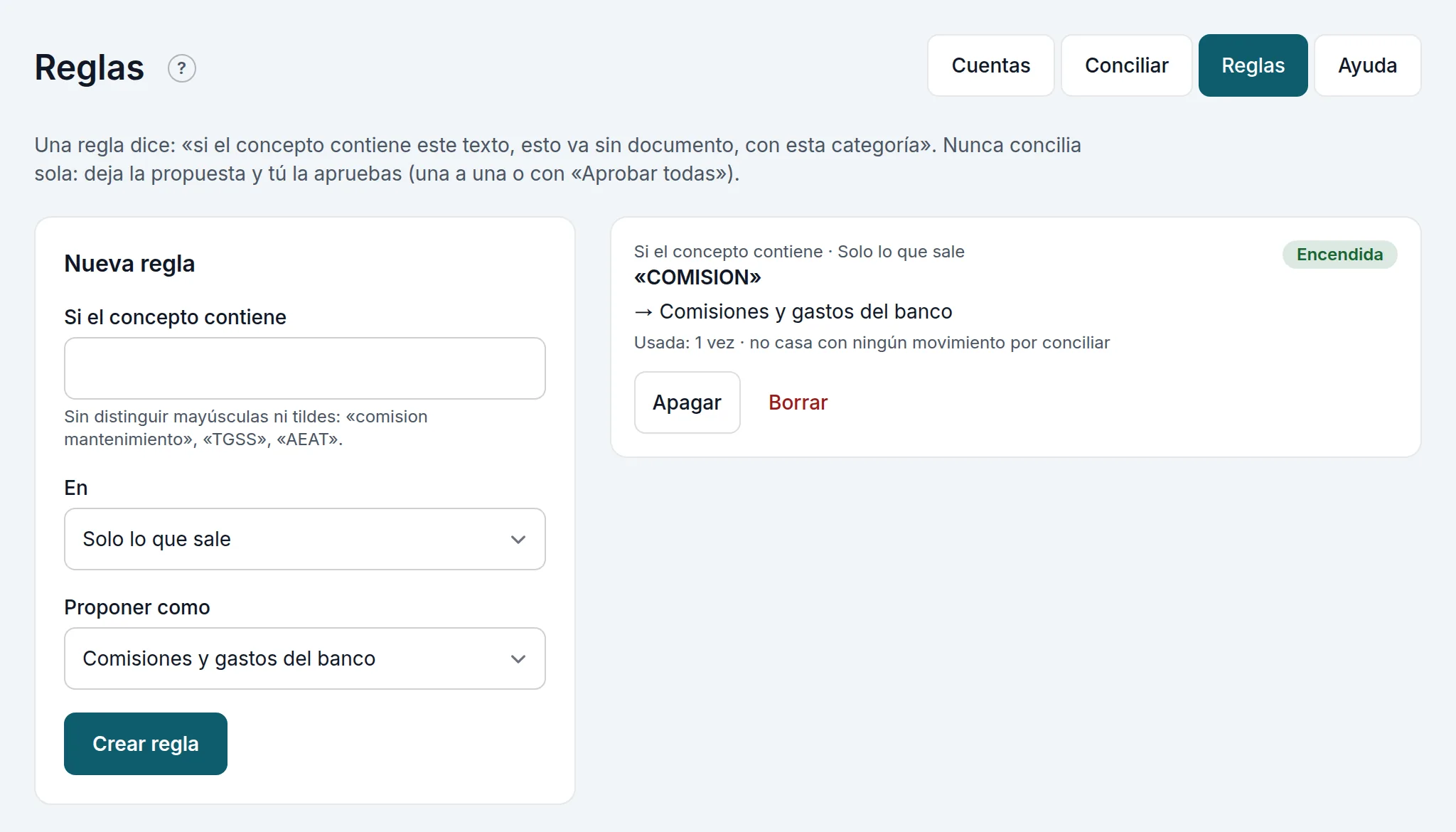Select the Reglas tab
The image size is (1456, 832).
[x=1253, y=65]
